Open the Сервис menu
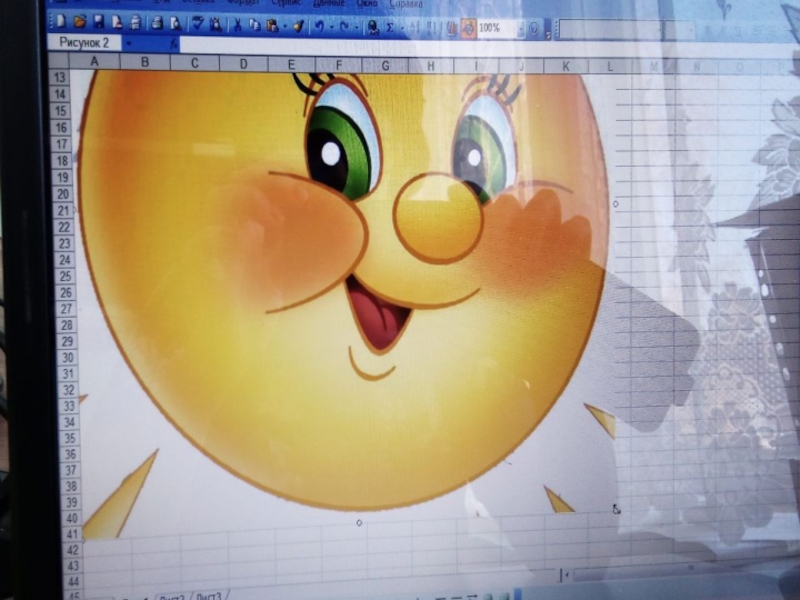This screenshot has height=600, width=800. pyautogui.click(x=286, y=3)
